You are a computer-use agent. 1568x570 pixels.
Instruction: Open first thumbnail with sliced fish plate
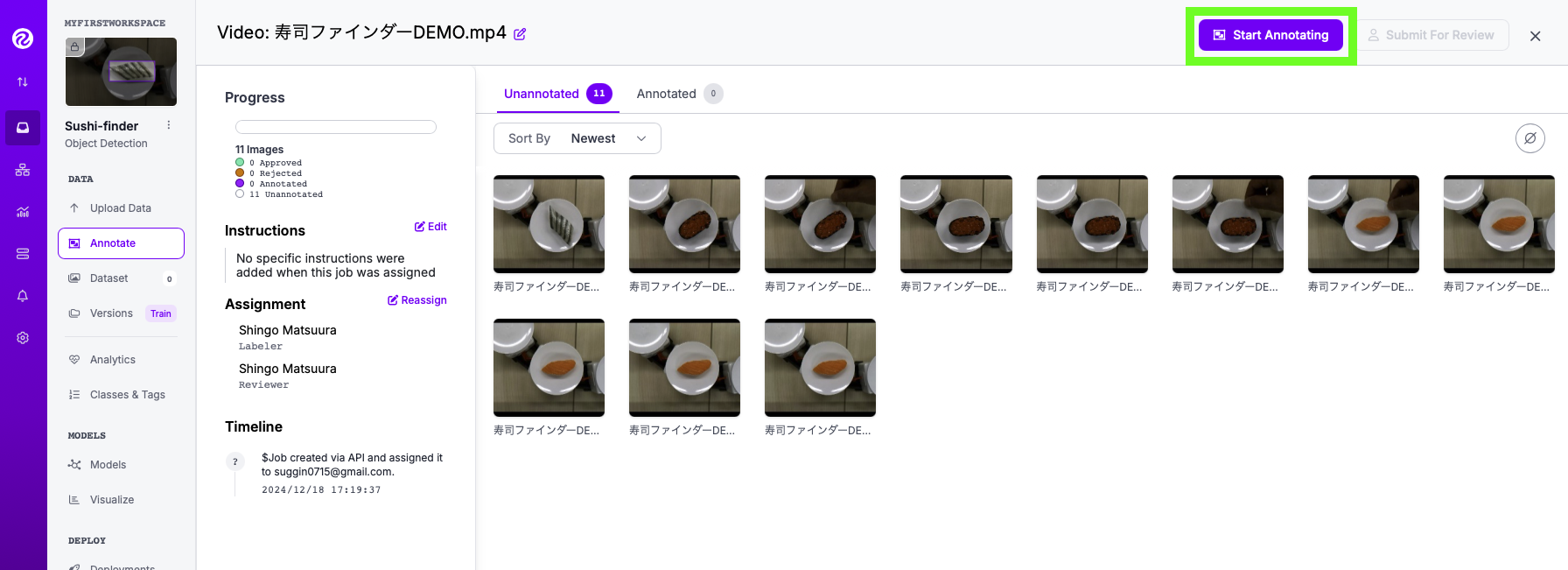[549, 224]
